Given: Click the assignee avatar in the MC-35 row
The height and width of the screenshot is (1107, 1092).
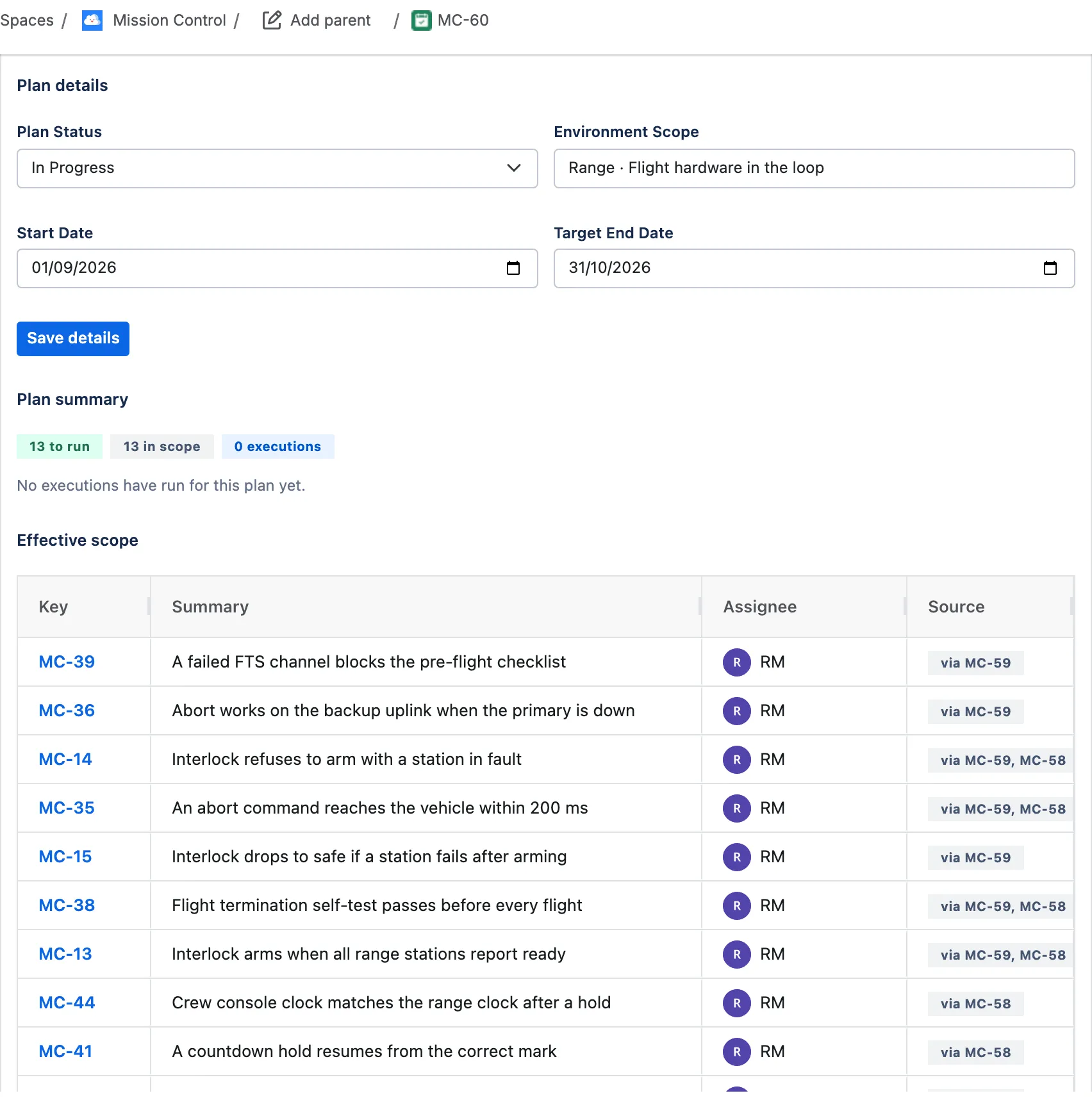Looking at the screenshot, I should [x=737, y=808].
